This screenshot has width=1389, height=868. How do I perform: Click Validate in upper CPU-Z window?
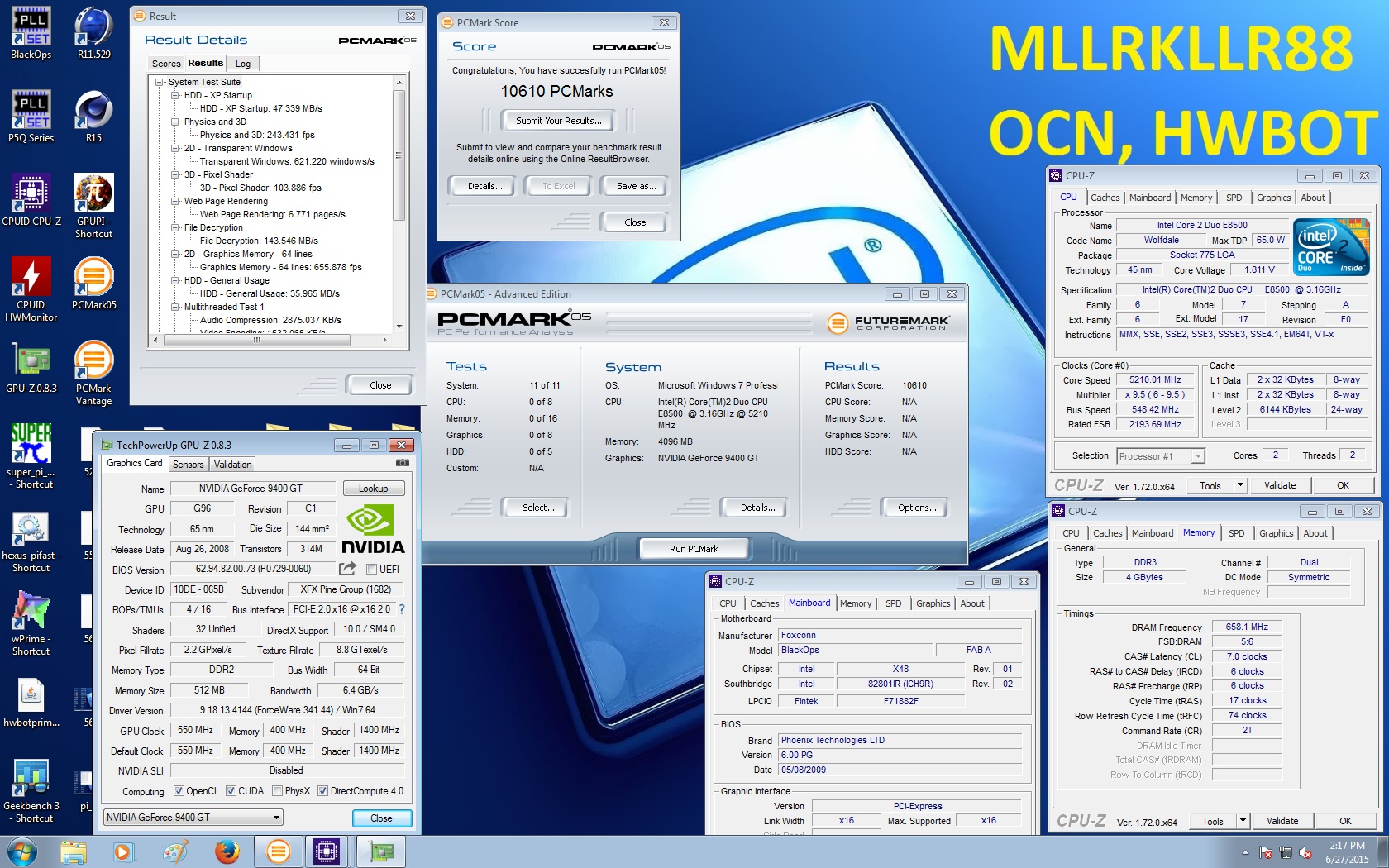tap(1279, 485)
